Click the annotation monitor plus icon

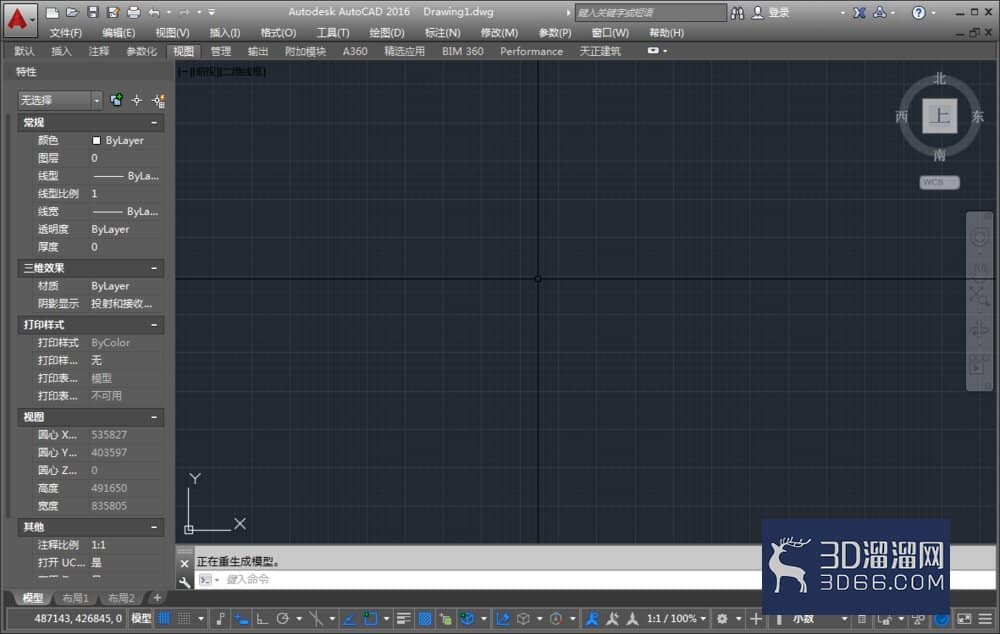click(x=756, y=619)
